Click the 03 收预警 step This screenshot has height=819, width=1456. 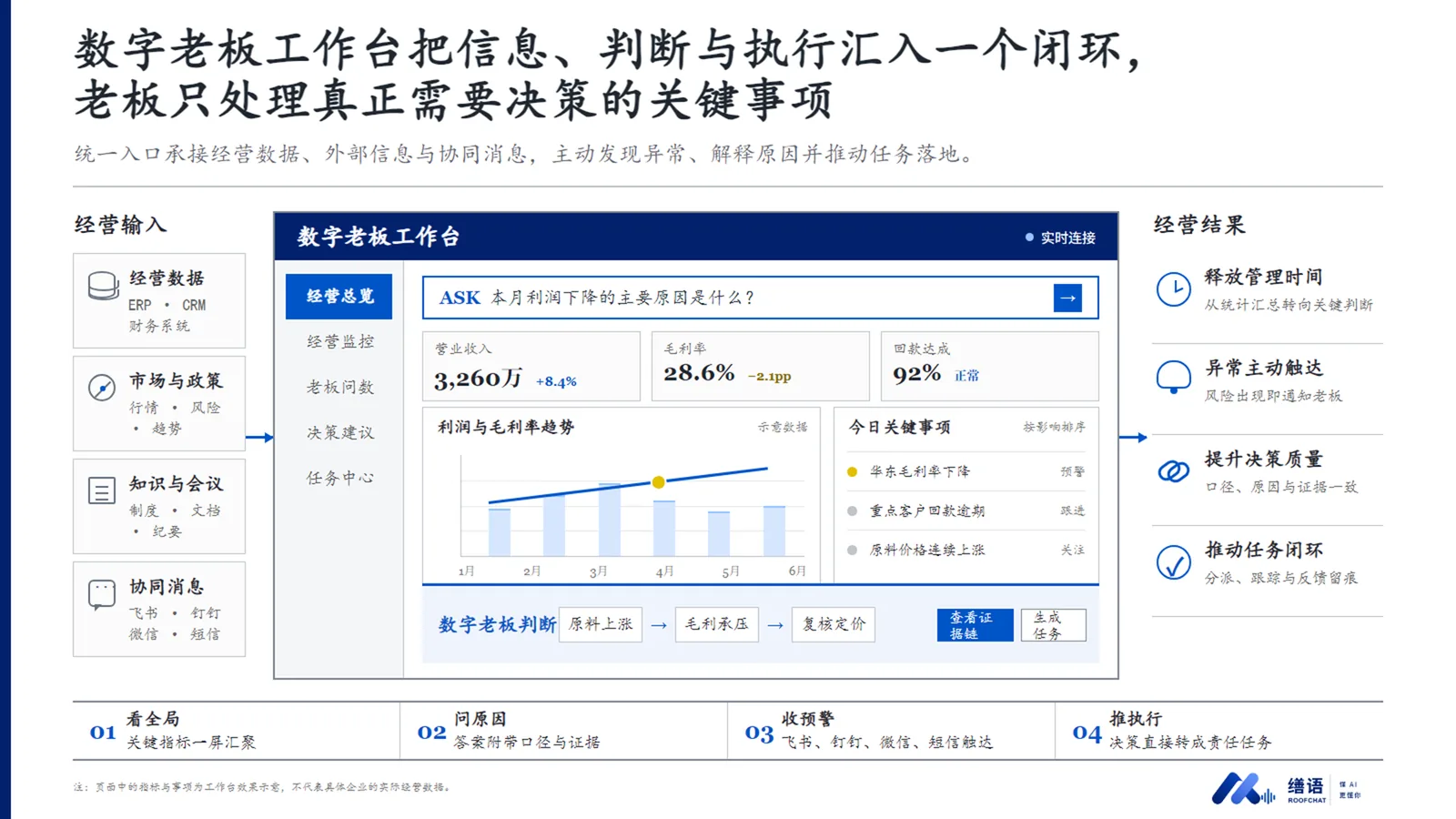[892, 731]
